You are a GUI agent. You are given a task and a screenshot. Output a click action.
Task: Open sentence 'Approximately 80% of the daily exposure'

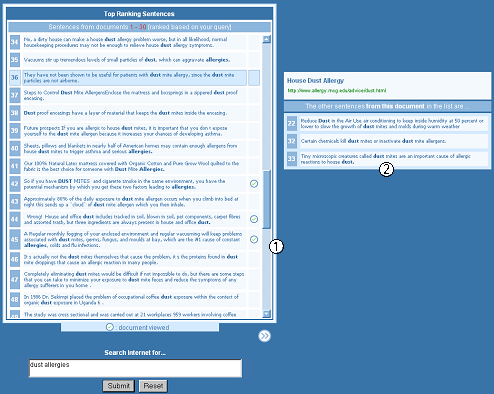(134, 201)
